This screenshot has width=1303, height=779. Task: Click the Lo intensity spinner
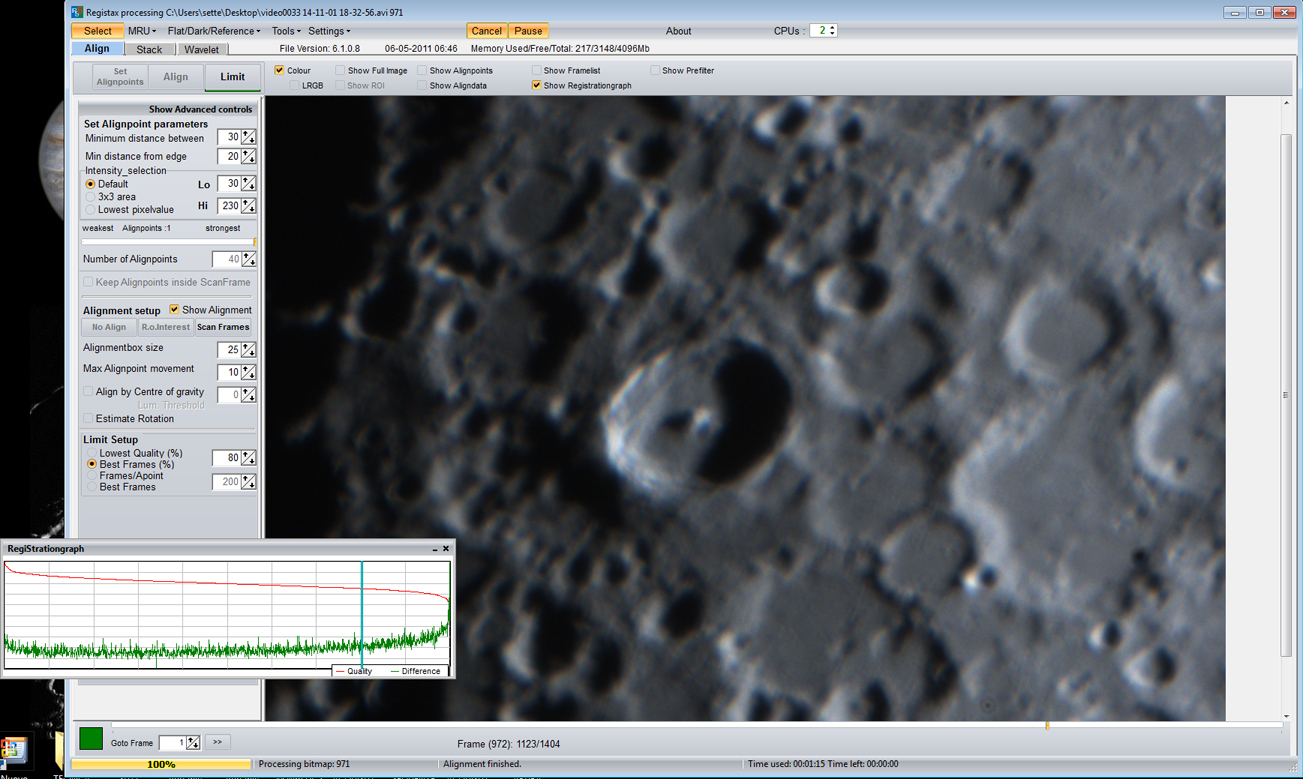(x=249, y=184)
